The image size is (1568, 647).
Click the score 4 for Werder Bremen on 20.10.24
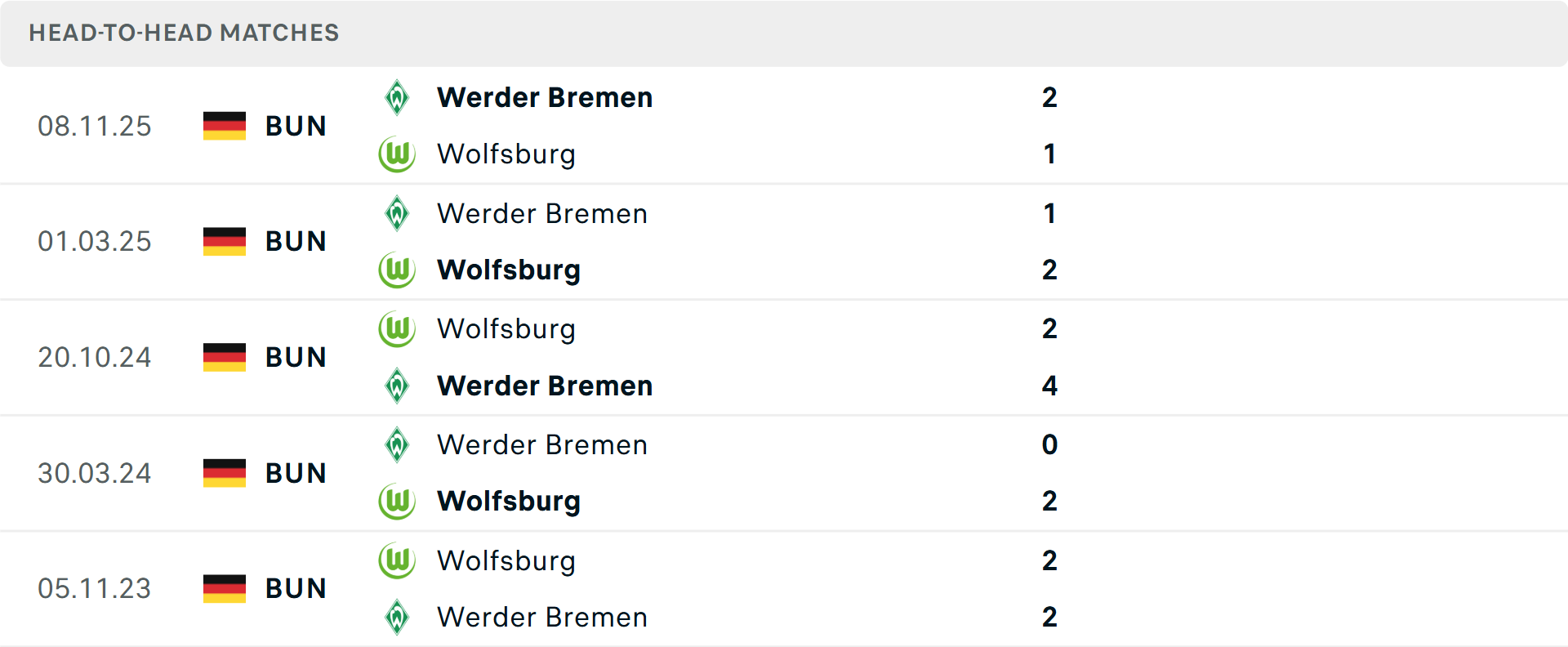point(1049,386)
